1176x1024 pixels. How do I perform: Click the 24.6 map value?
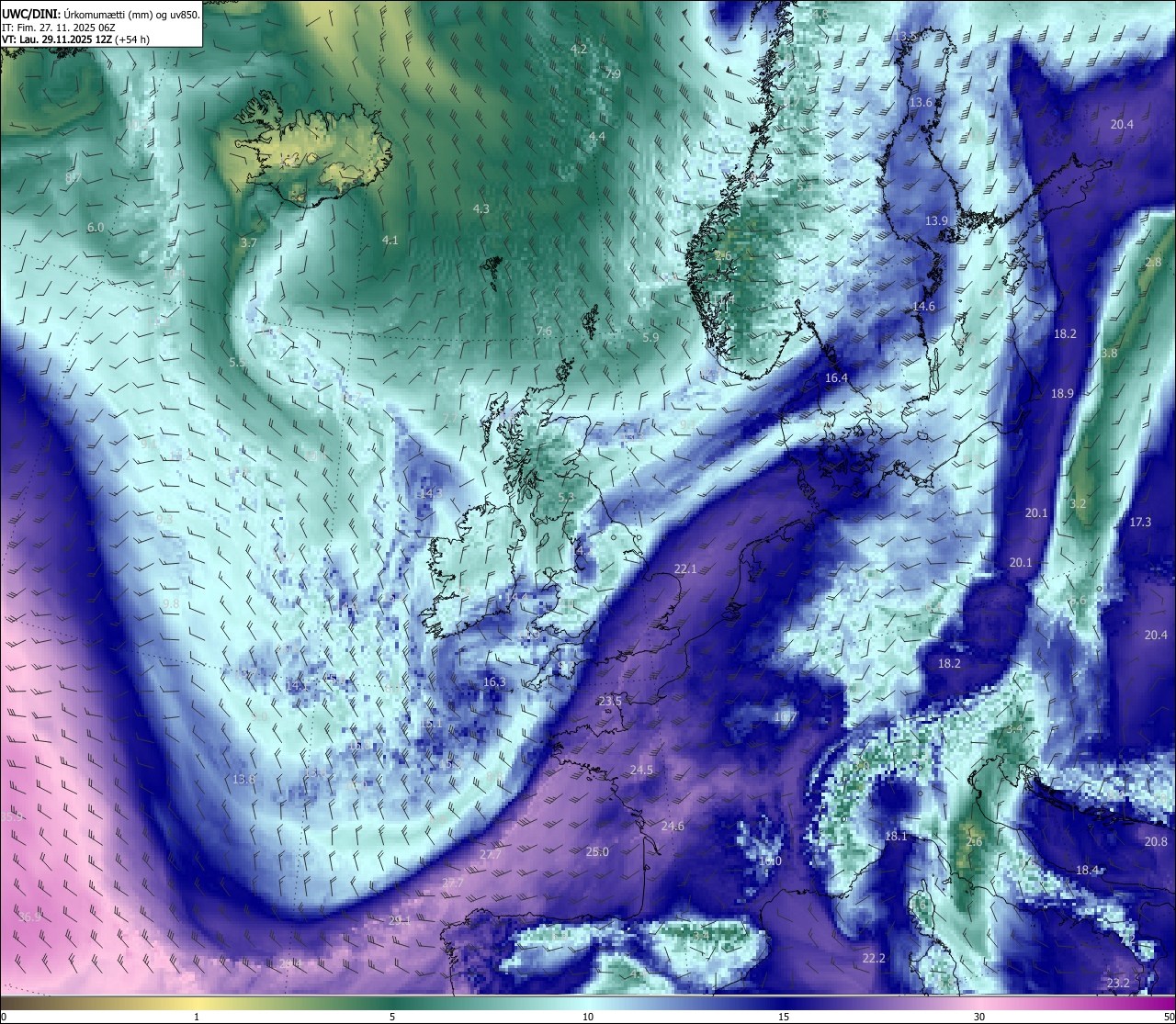coord(673,827)
